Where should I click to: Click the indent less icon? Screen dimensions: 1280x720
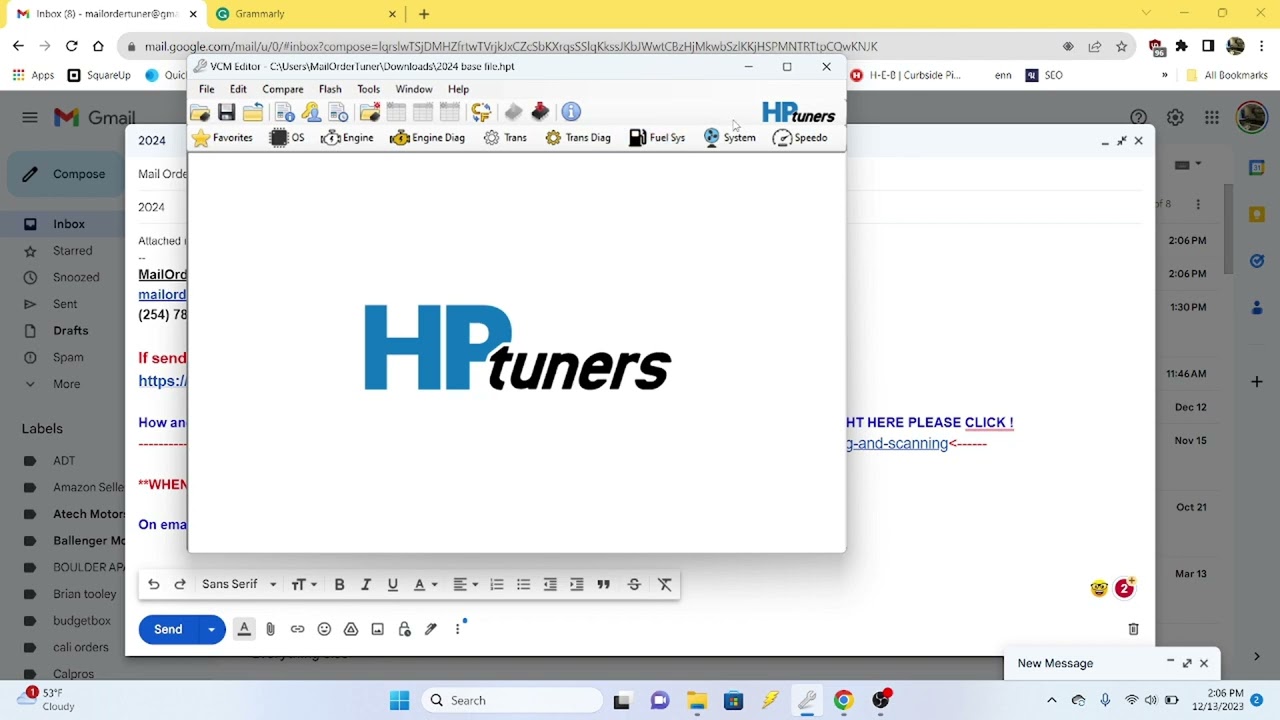(x=550, y=585)
